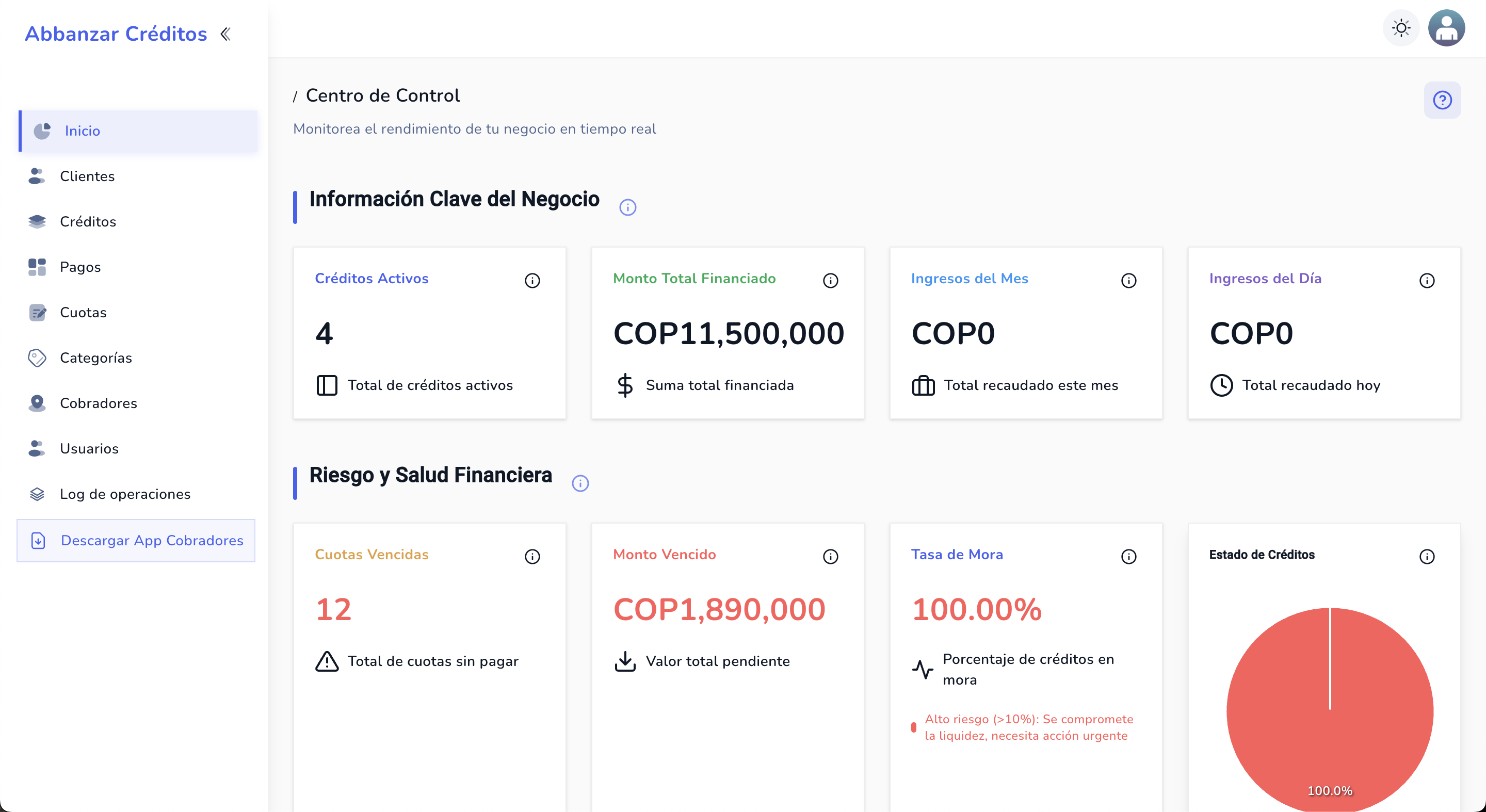This screenshot has width=1486, height=812.
Task: Go to Clientes in sidebar
Action: click(x=138, y=176)
